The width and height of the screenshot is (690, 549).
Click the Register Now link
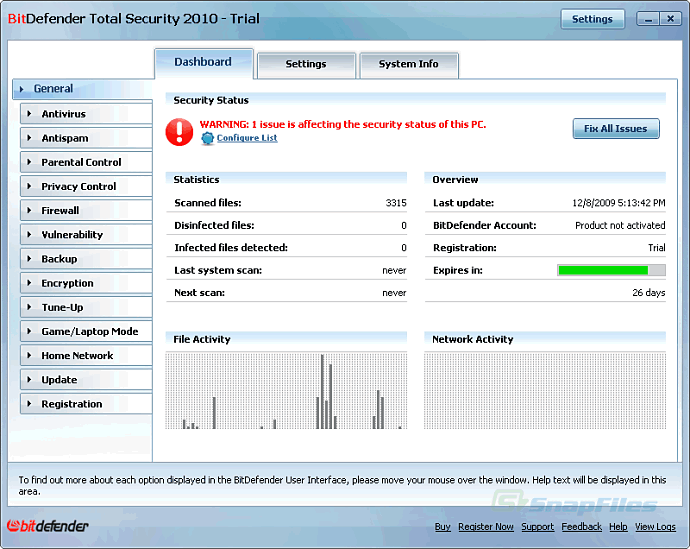486,527
